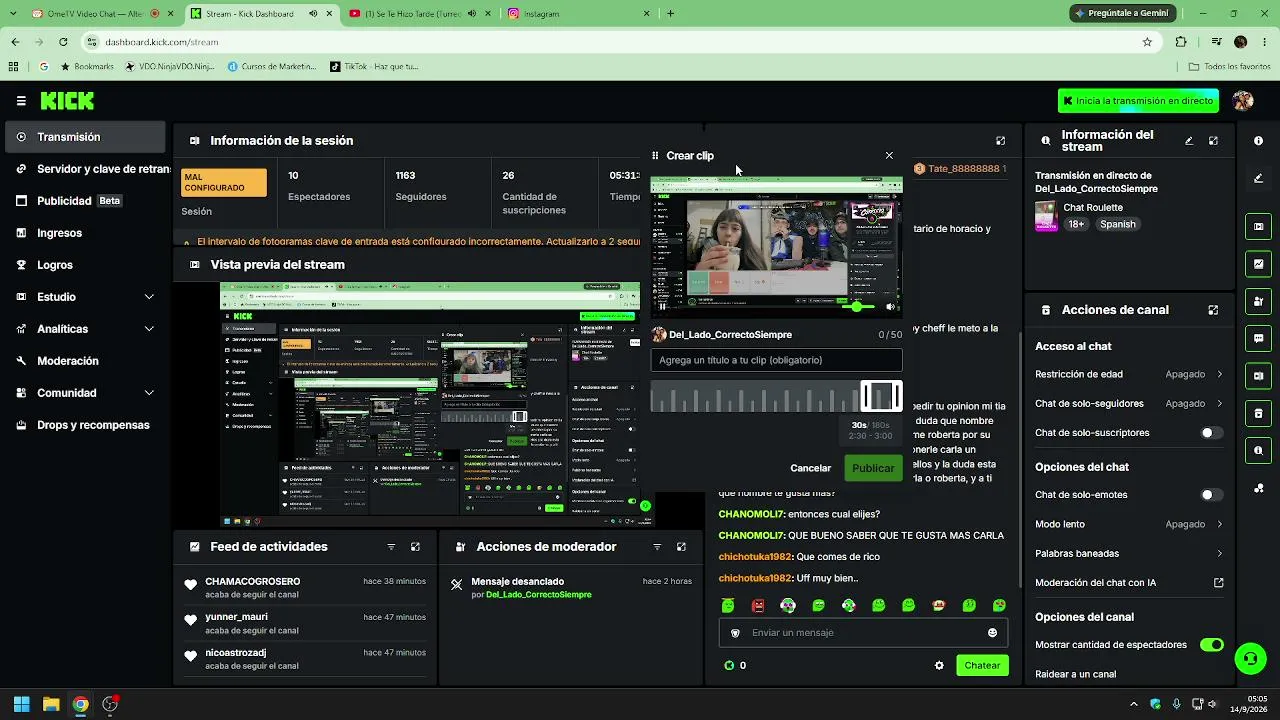Pop out the Acciones de canal panel
This screenshot has width=1280, height=720.
click(1213, 310)
